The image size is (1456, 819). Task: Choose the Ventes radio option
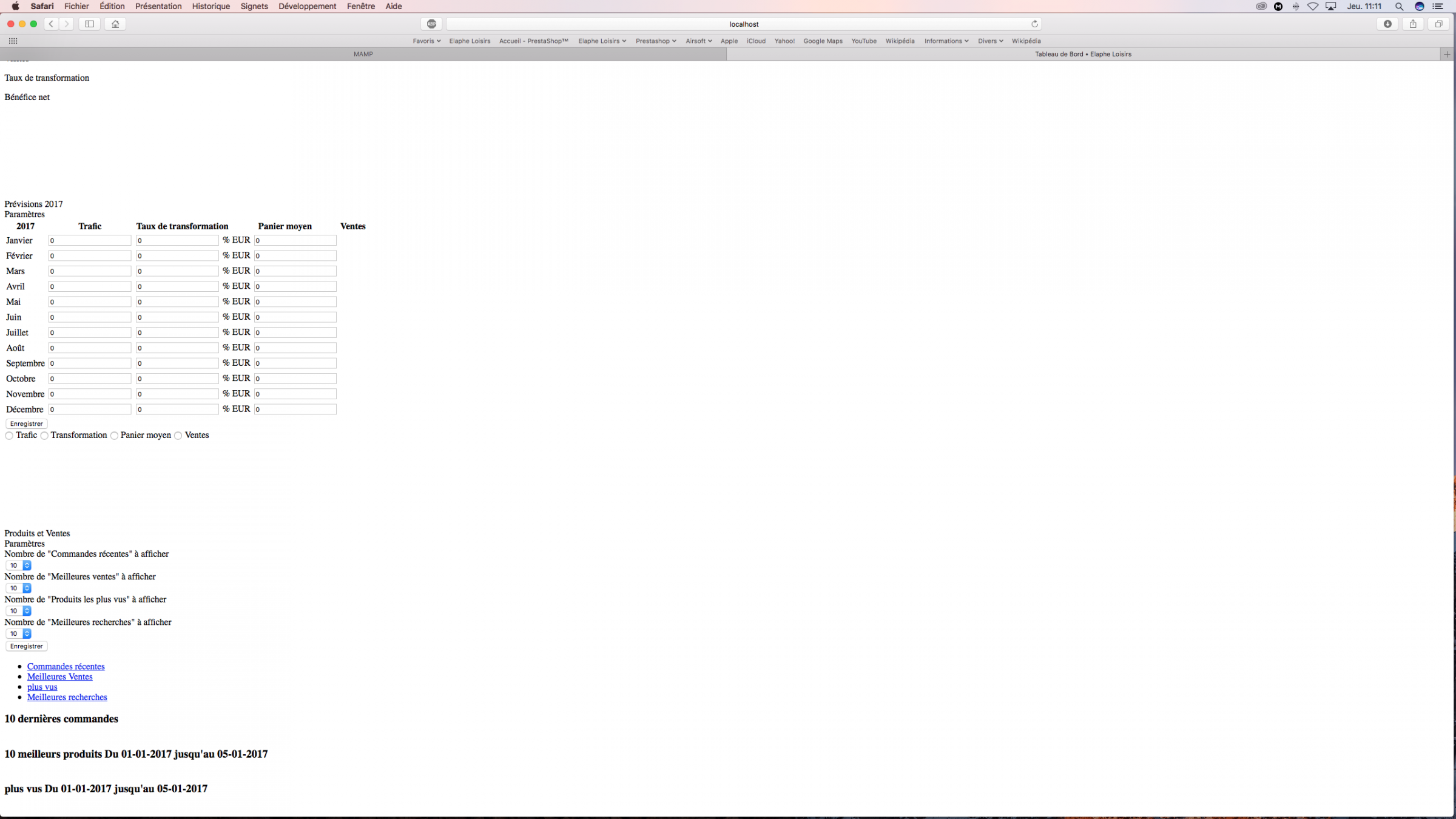pyautogui.click(x=178, y=436)
